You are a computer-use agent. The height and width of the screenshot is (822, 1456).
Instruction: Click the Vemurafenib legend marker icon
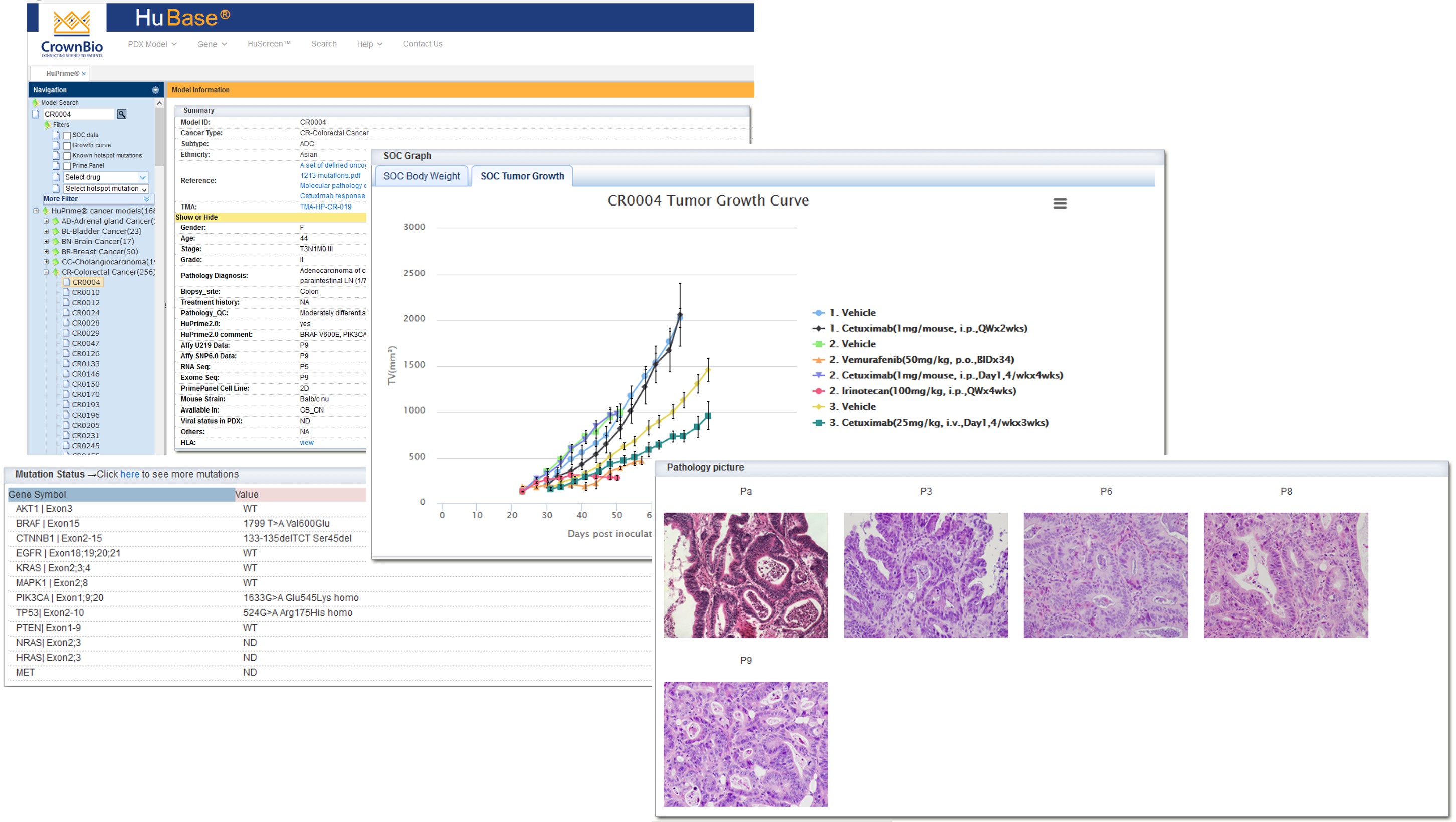coord(819,360)
